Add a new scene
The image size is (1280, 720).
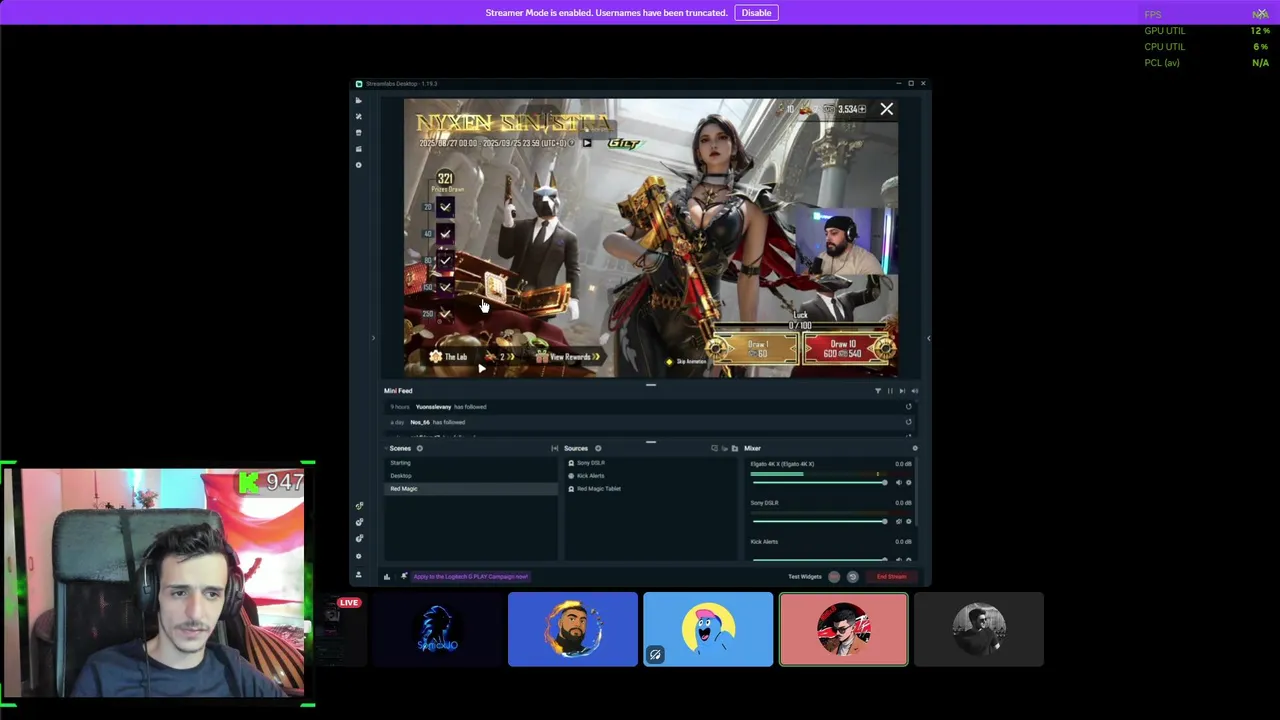[420, 448]
